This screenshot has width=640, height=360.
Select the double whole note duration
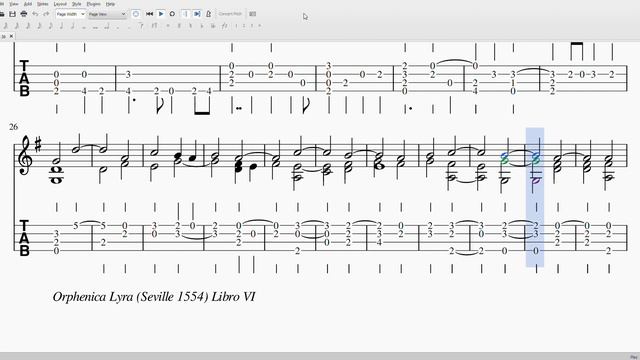[x=95, y=26]
